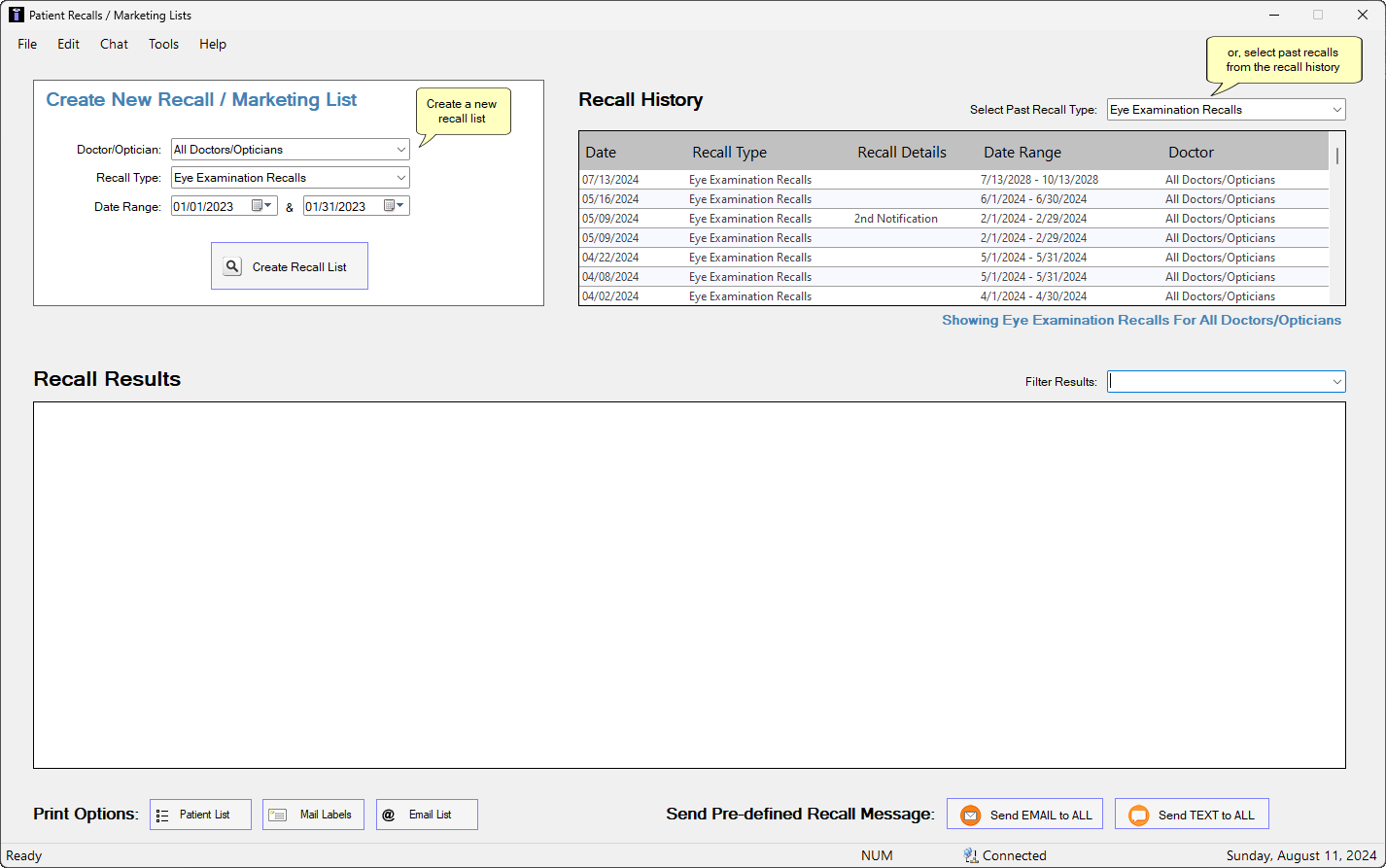
Task: Select the 05/16/2024 recall history row
Action: tap(953, 199)
